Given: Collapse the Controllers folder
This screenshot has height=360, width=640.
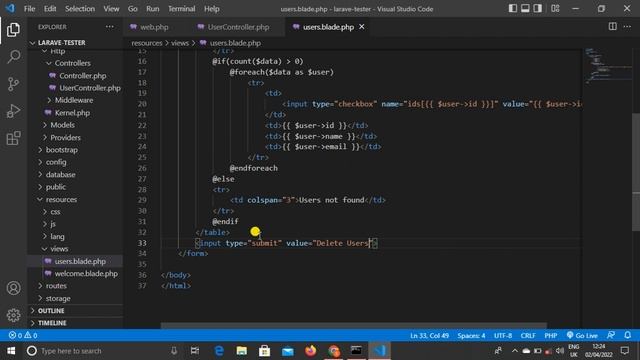Looking at the screenshot, I should (73, 63).
